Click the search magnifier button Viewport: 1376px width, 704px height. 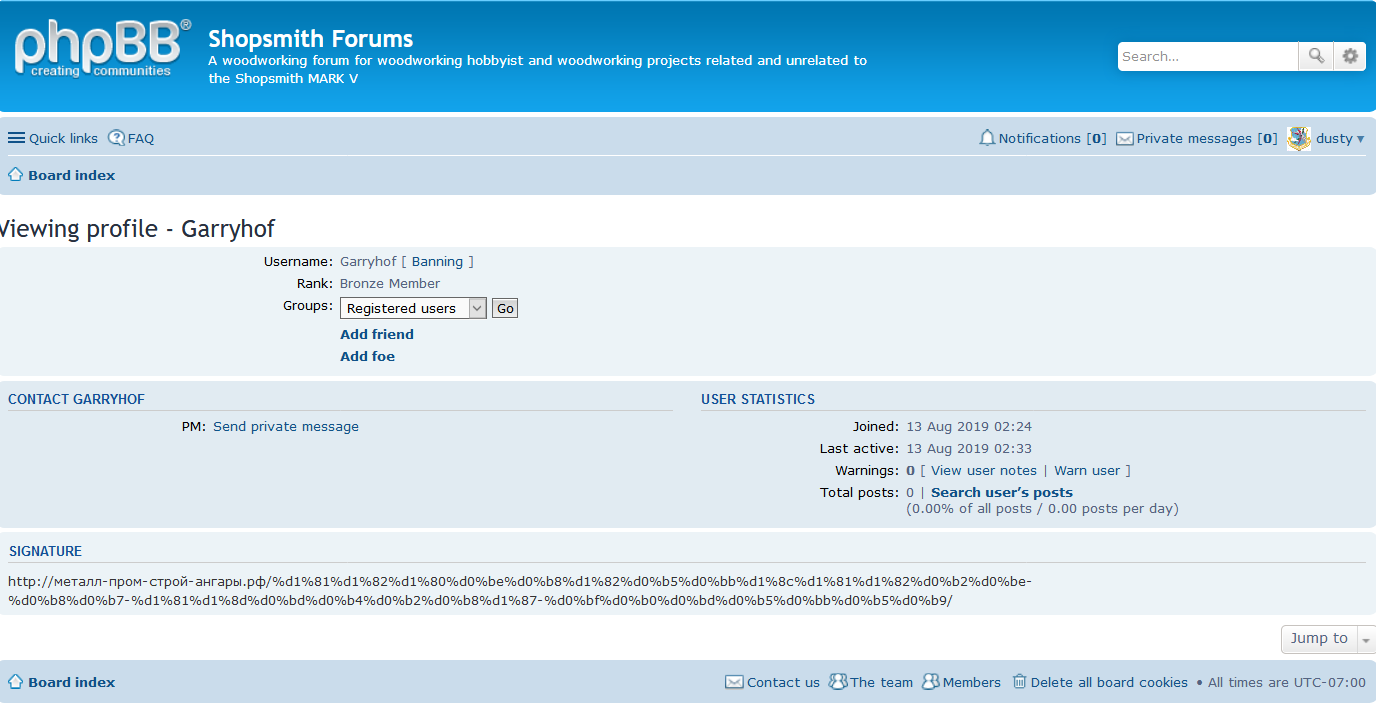tap(1316, 56)
